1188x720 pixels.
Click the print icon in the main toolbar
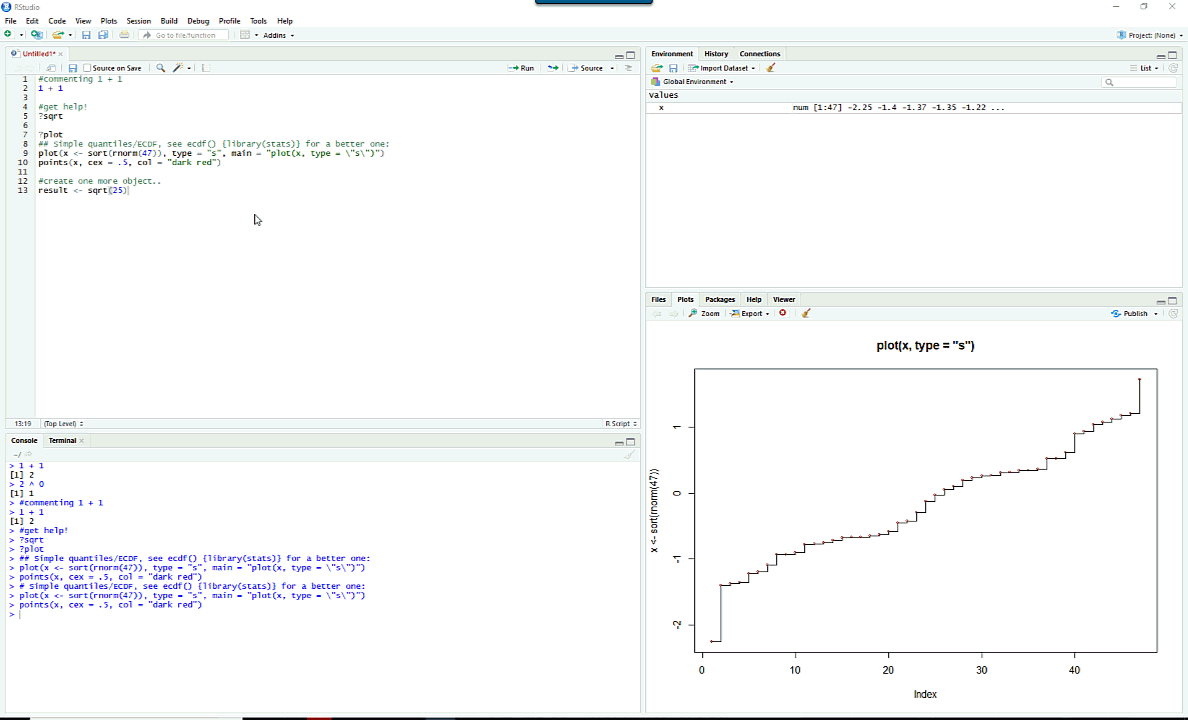pyautogui.click(x=124, y=35)
